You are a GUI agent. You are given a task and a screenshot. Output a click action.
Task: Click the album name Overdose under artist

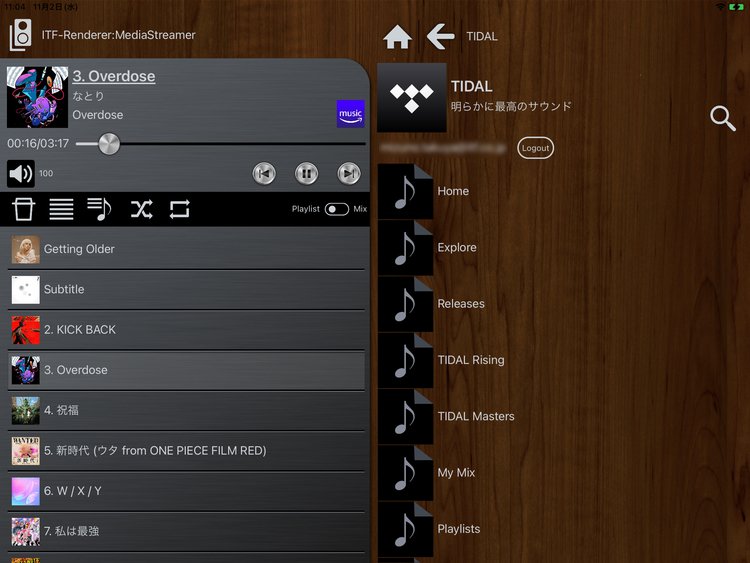tap(98, 115)
